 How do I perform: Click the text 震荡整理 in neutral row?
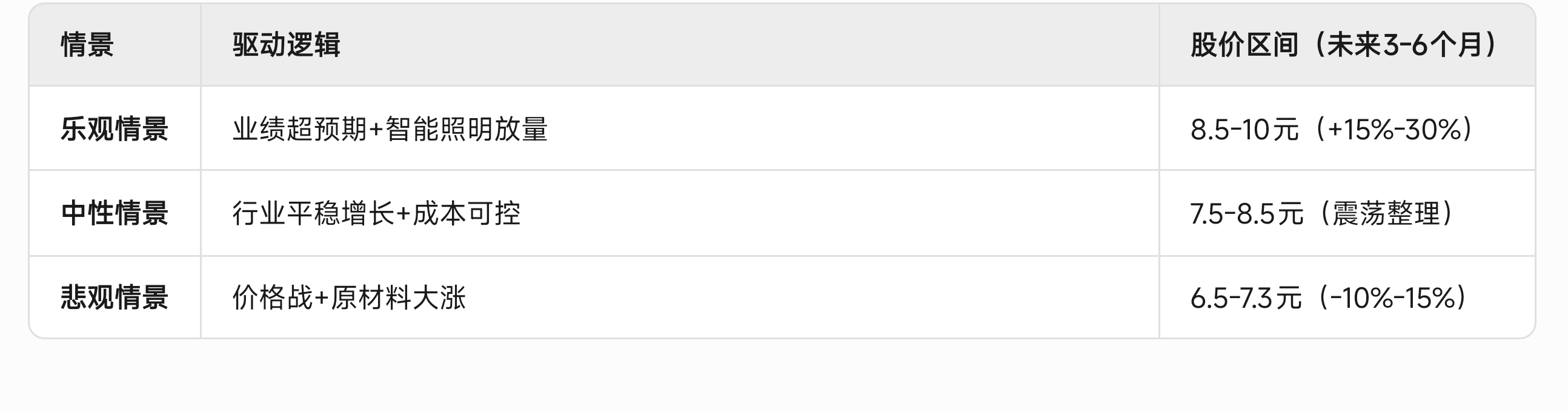[1386, 214]
